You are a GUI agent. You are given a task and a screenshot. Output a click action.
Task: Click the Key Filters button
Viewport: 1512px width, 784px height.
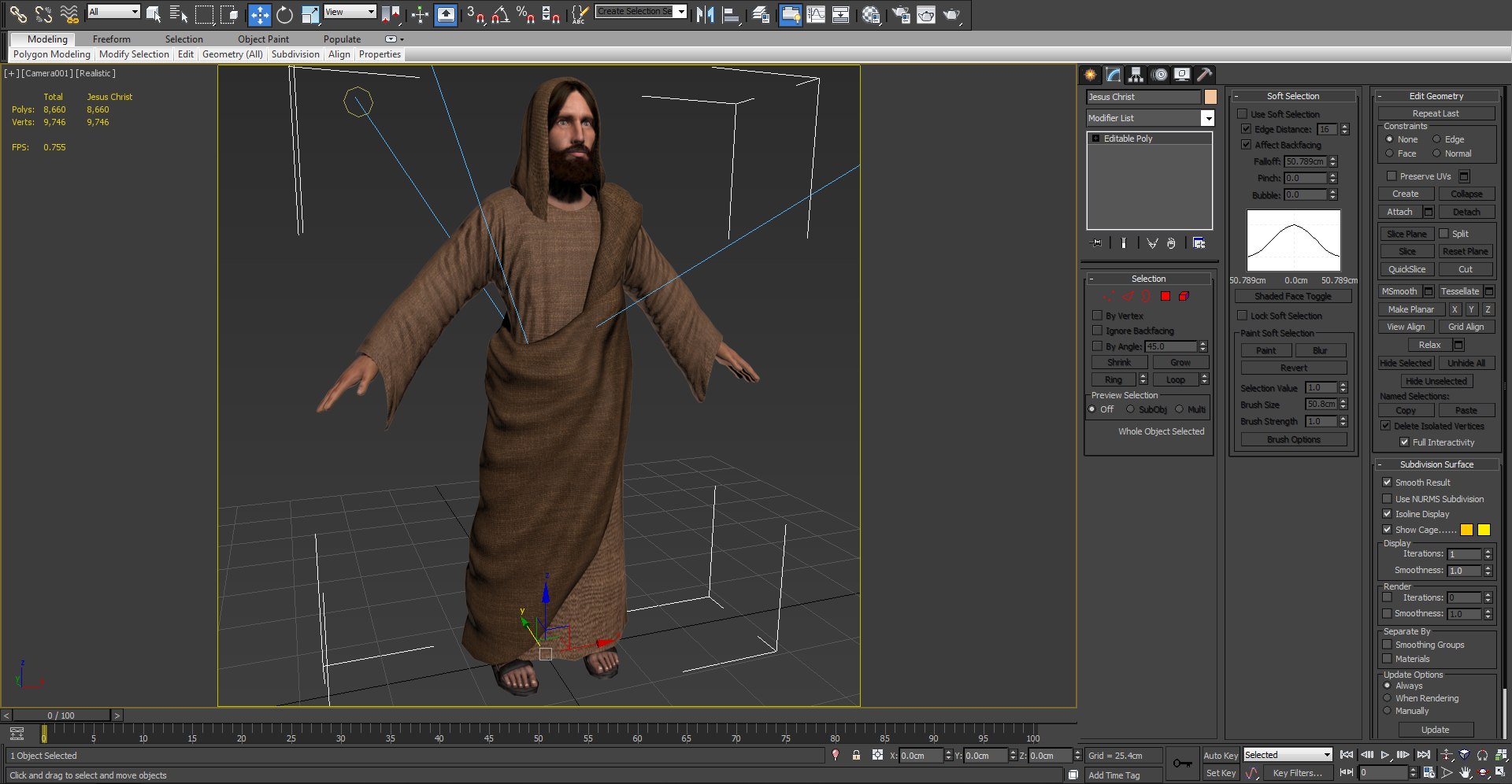(1298, 773)
